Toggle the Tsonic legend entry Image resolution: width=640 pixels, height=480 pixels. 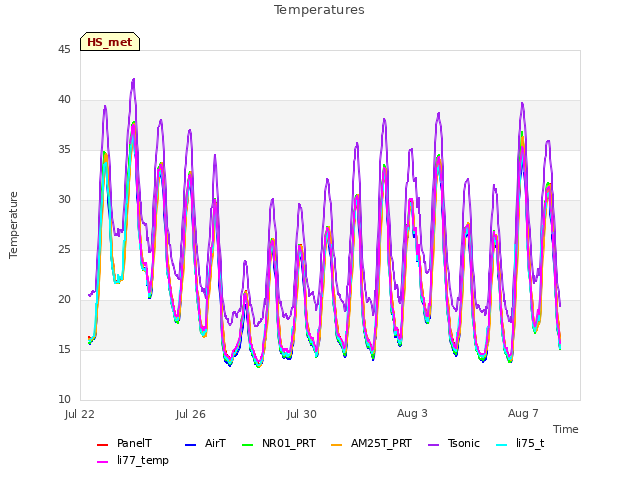tap(453, 444)
